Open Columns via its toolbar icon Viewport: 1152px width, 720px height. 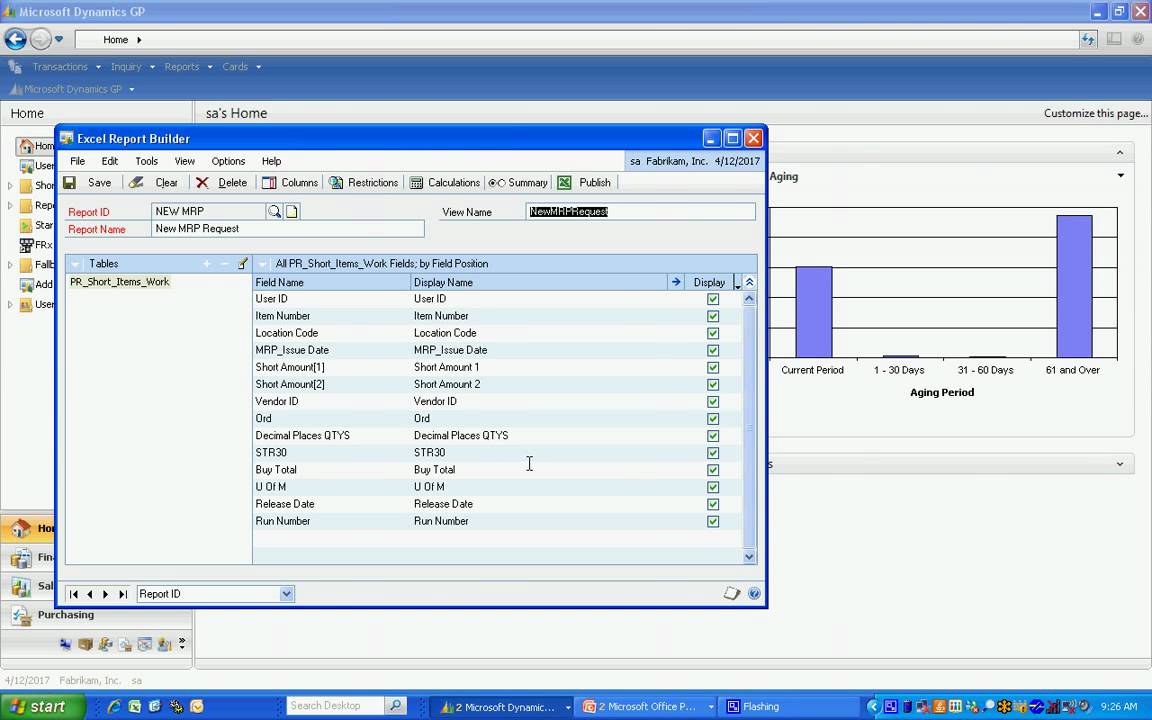(269, 182)
